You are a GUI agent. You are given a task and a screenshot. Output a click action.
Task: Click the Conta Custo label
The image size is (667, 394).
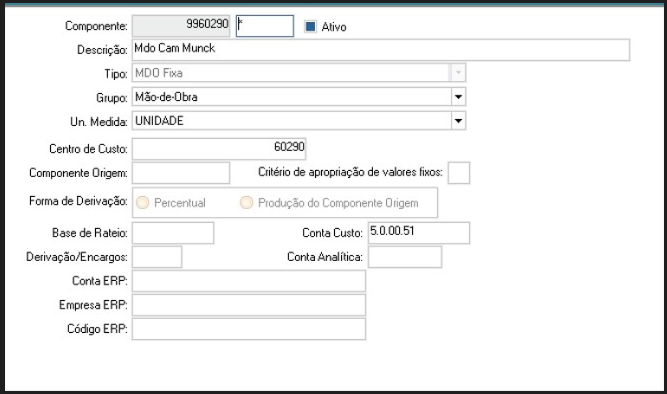(x=332, y=233)
